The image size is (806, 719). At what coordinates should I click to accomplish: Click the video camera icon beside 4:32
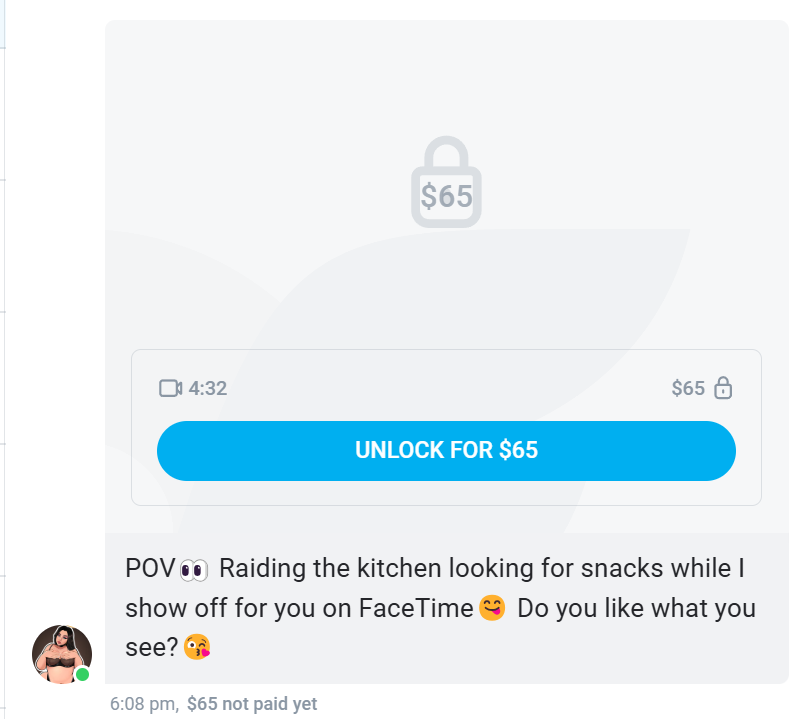point(171,388)
